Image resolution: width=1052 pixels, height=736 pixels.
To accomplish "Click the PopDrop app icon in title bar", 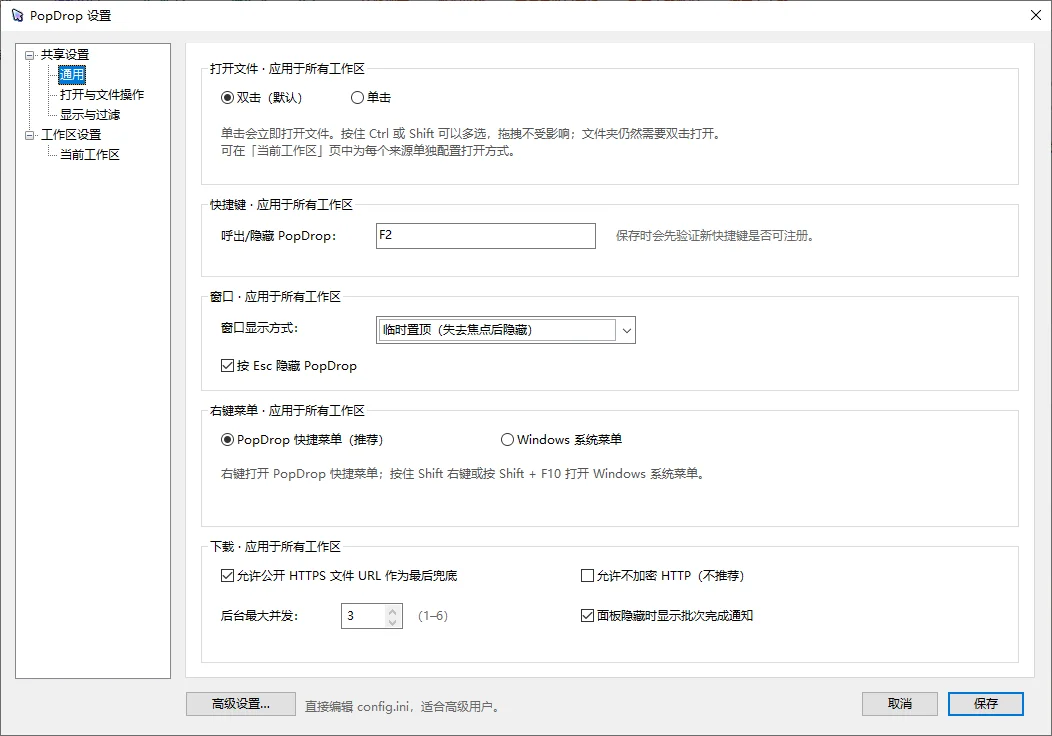I will click(x=17, y=15).
